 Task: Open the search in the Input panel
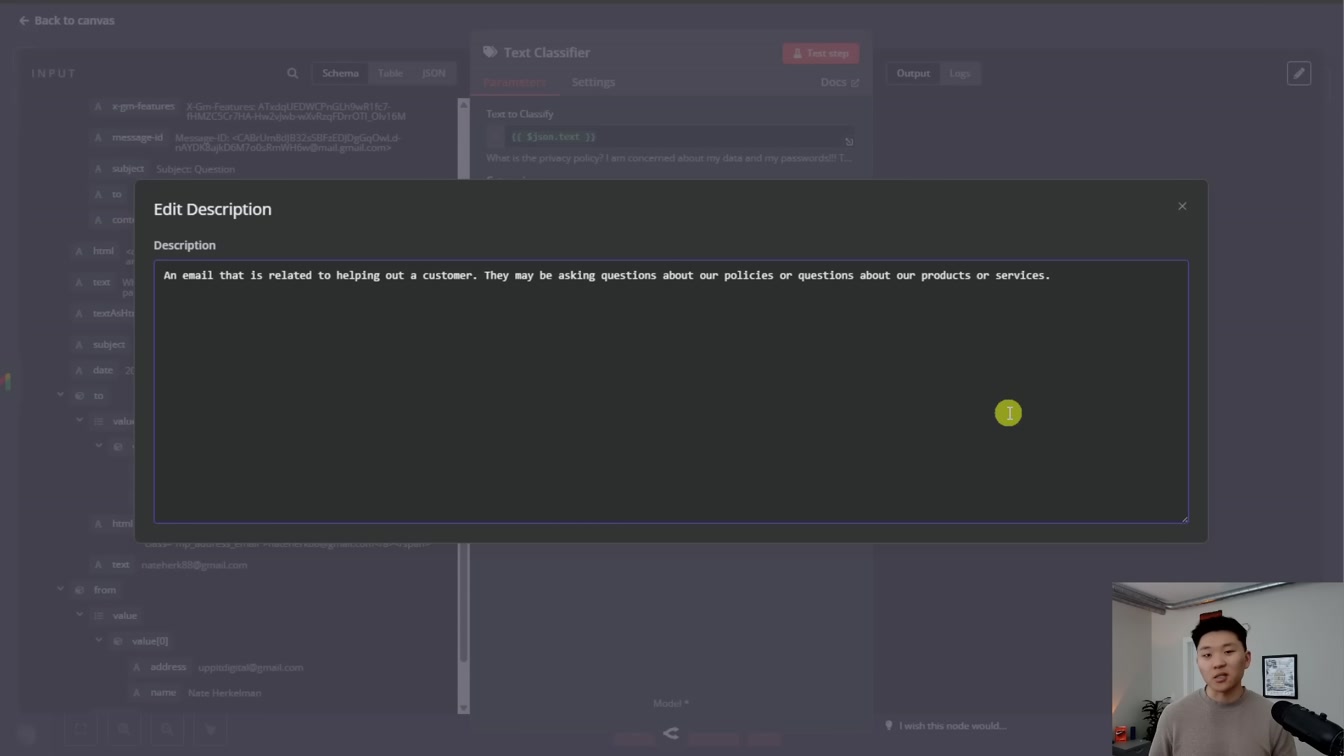tap(292, 73)
